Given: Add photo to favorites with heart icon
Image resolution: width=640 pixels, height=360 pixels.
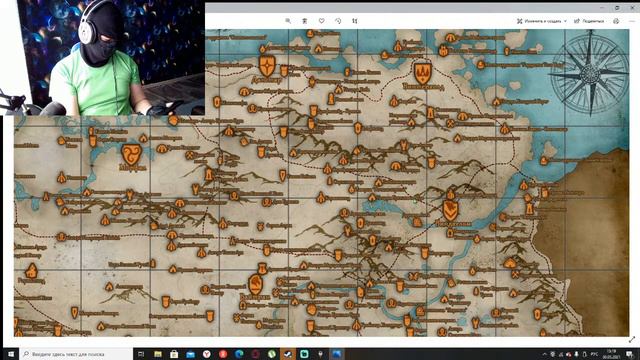Looking at the screenshot, I should point(322,21).
